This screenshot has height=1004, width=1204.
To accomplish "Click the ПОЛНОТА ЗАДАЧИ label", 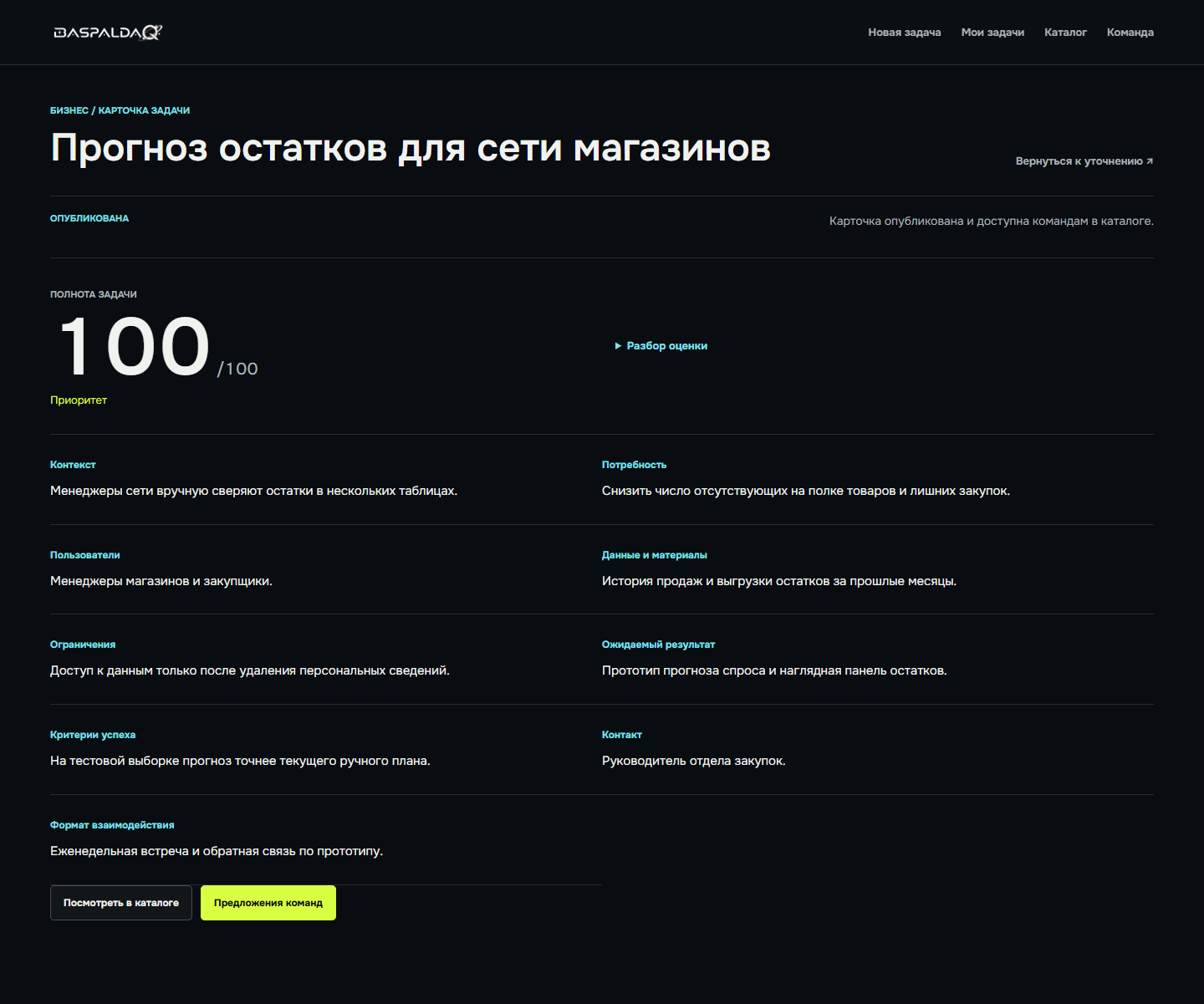I will click(x=94, y=294).
